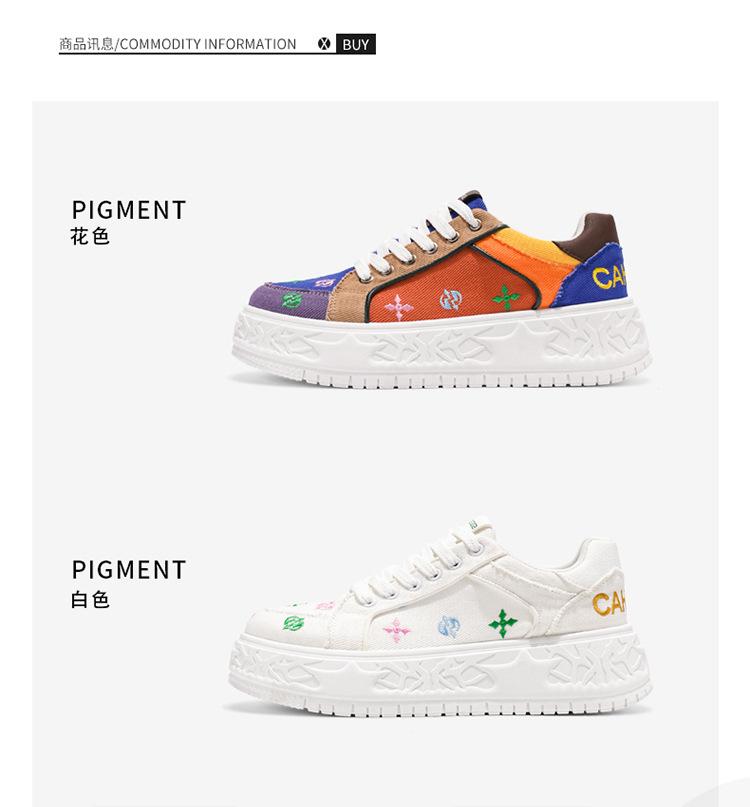The height and width of the screenshot is (807, 750).
Task: Open the white sneaker product image
Action: pos(440,616)
